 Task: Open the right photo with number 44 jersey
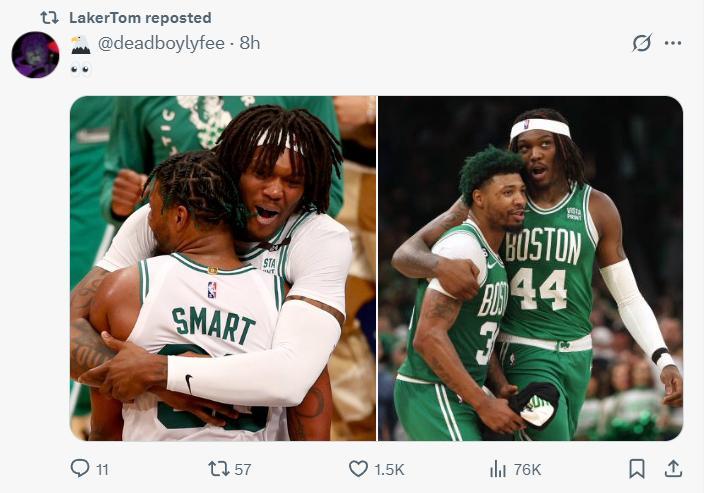pos(530,268)
